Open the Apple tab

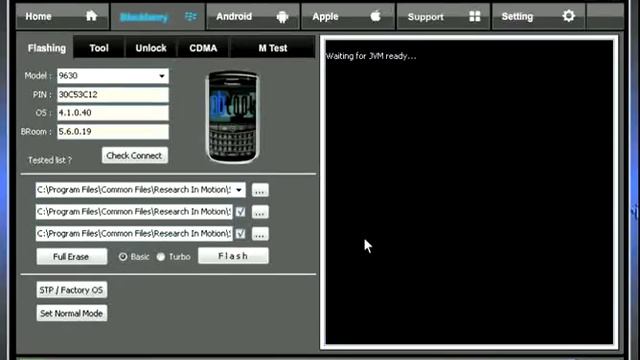pyautogui.click(x=348, y=16)
